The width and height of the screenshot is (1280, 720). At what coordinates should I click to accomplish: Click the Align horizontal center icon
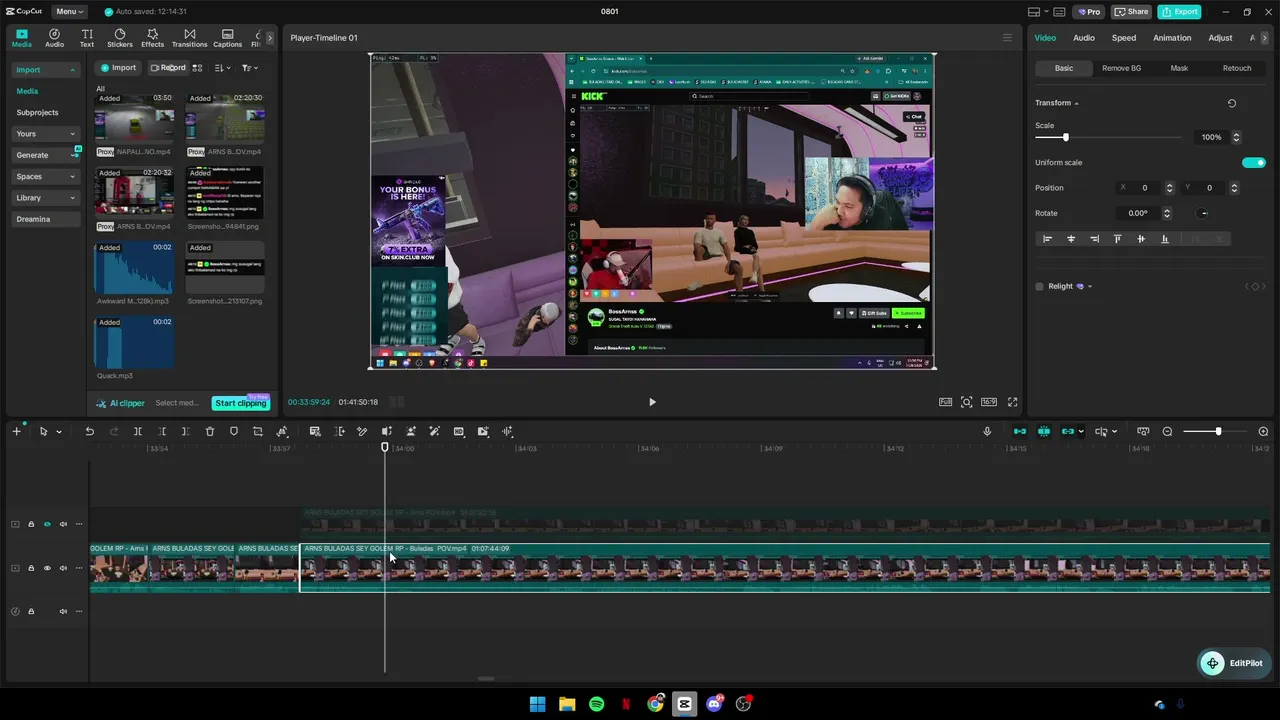point(1071,239)
